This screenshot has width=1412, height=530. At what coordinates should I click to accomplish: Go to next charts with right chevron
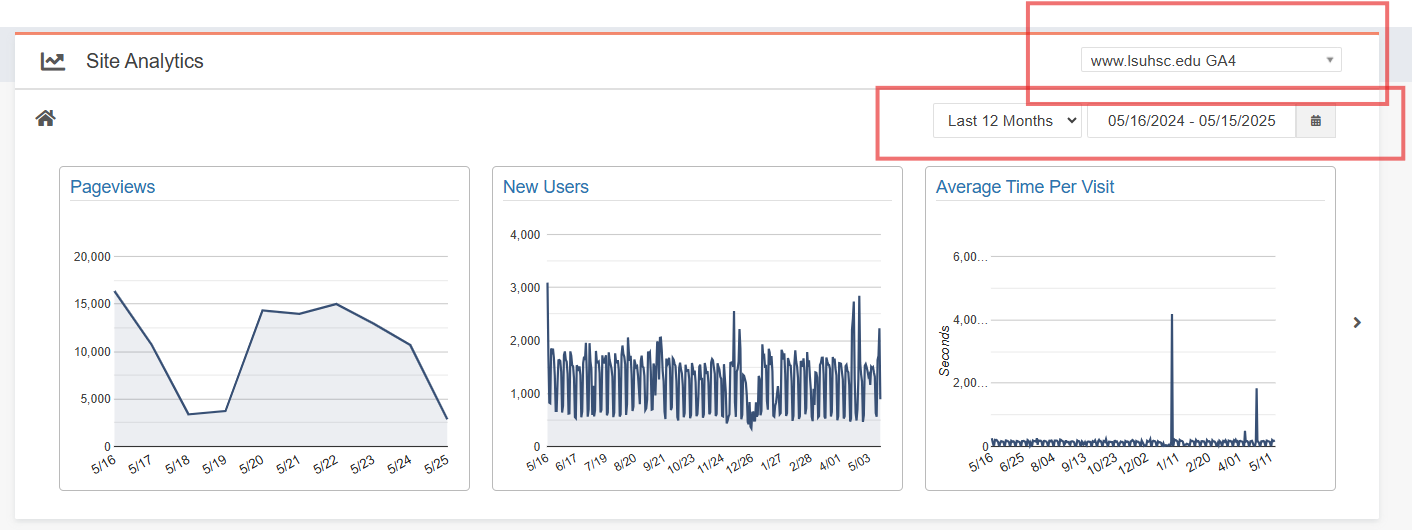1357,322
